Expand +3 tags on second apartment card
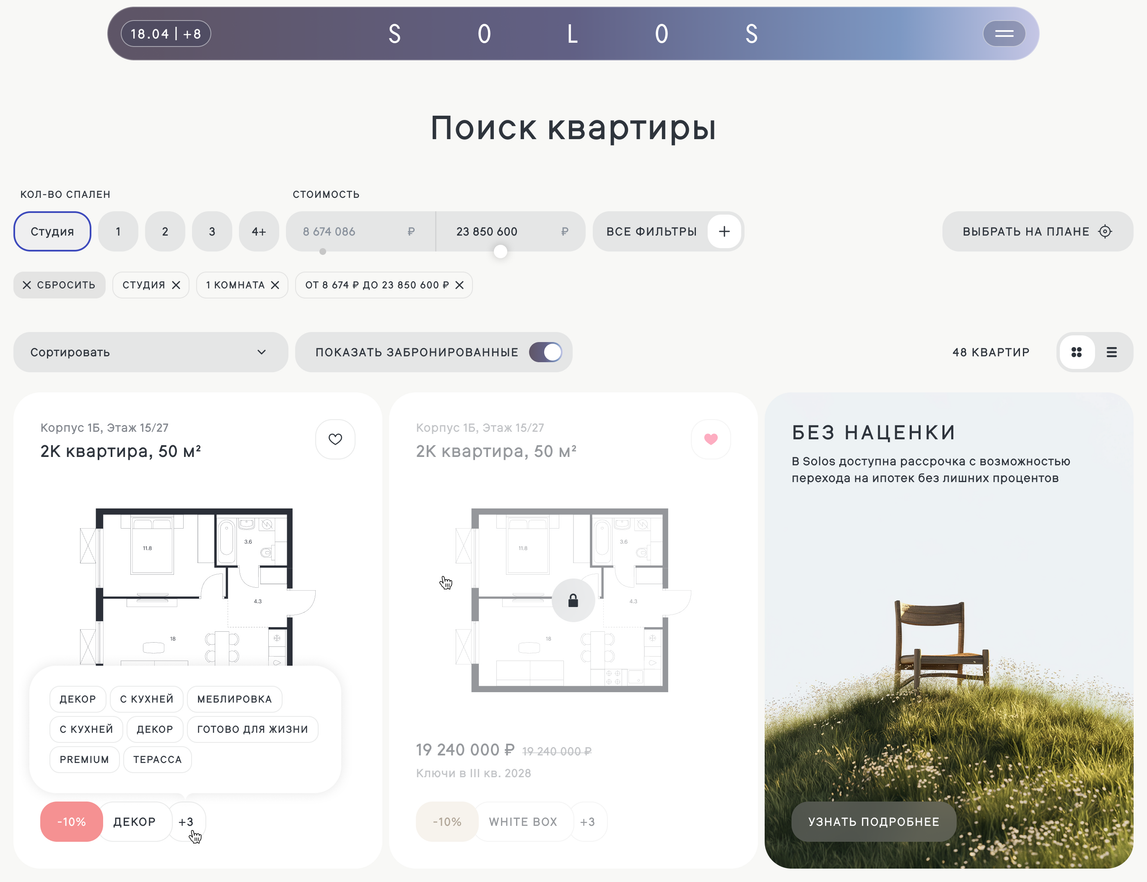Image resolution: width=1147 pixels, height=882 pixels. pos(587,822)
